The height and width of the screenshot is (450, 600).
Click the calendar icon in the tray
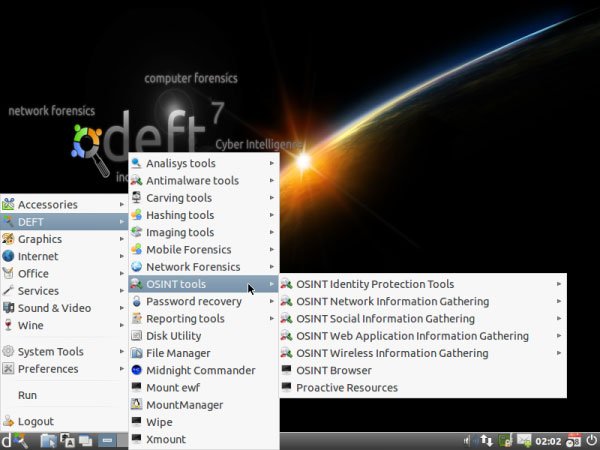(574, 441)
